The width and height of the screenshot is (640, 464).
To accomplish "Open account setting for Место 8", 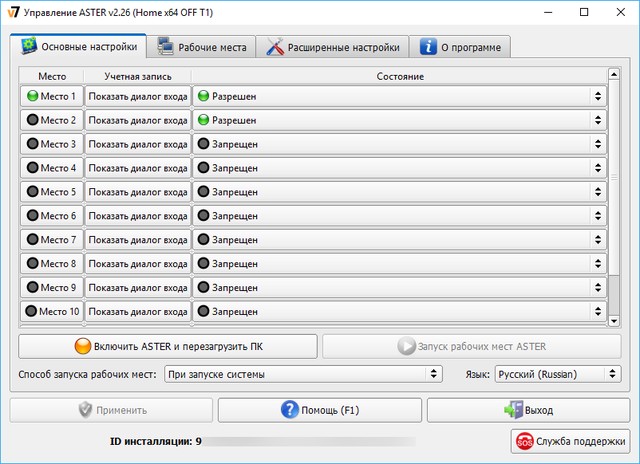I will click(x=138, y=264).
